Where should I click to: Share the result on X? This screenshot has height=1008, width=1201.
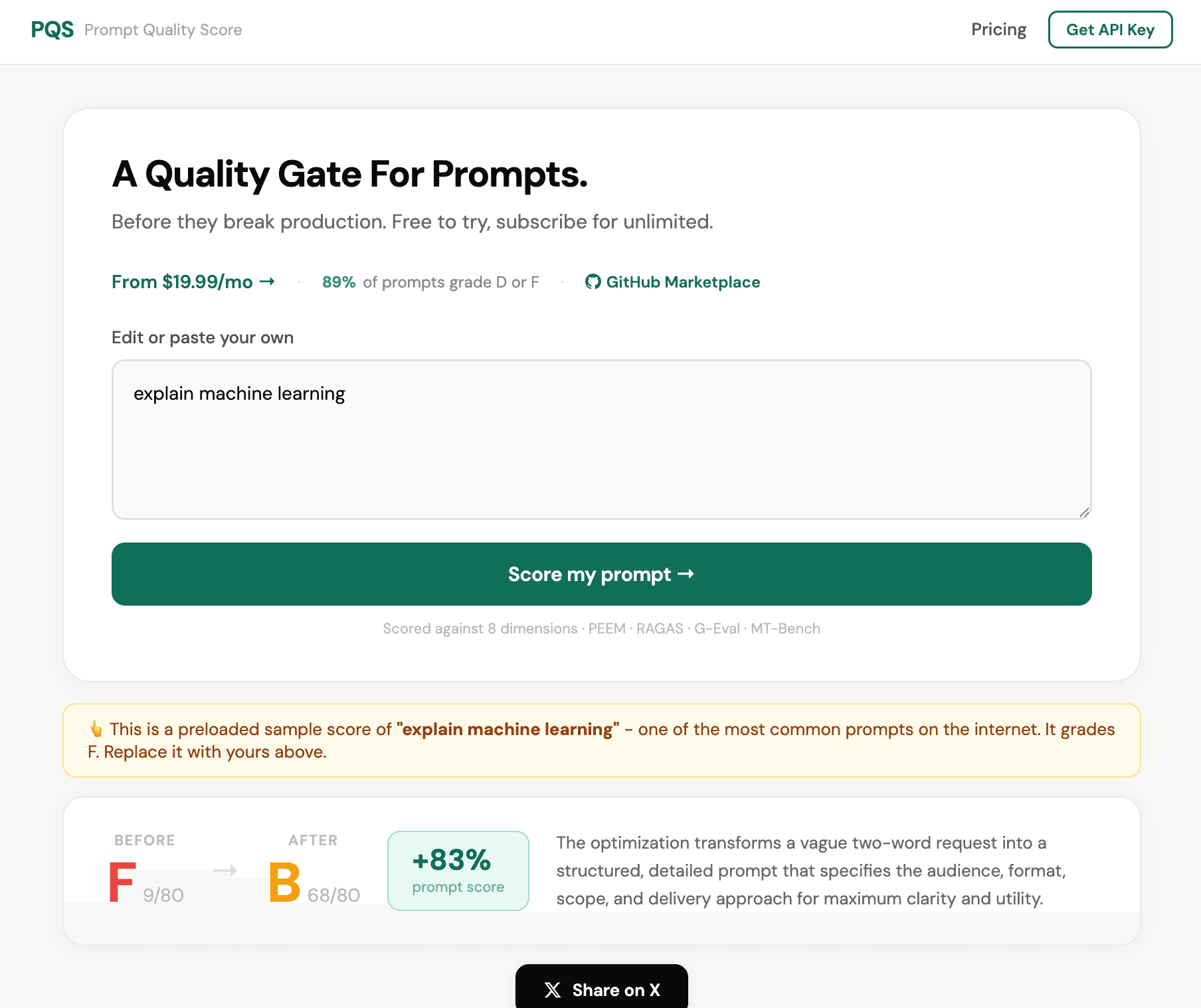coord(601,989)
